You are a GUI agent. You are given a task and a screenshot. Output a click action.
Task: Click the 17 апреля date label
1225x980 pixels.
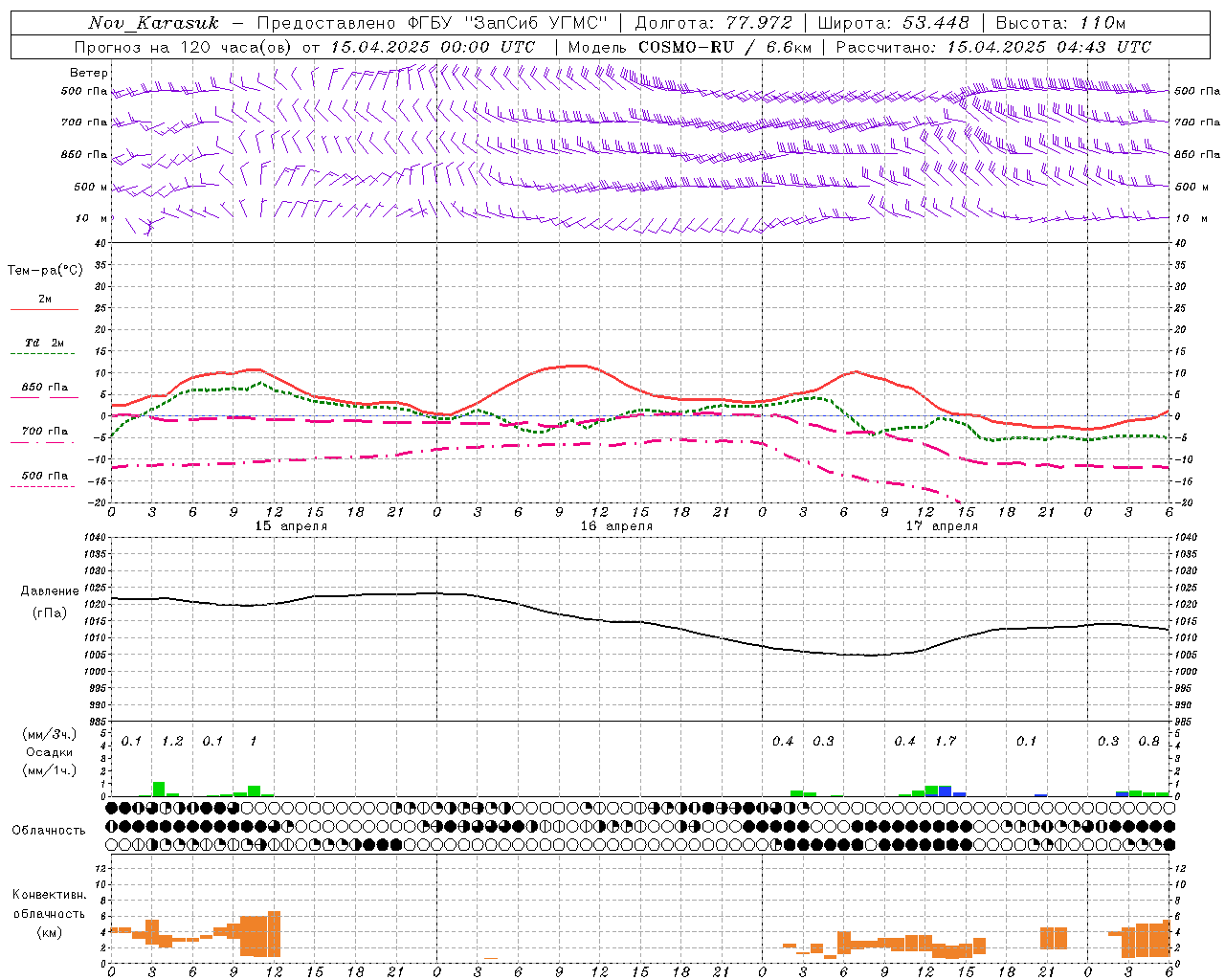(x=942, y=526)
